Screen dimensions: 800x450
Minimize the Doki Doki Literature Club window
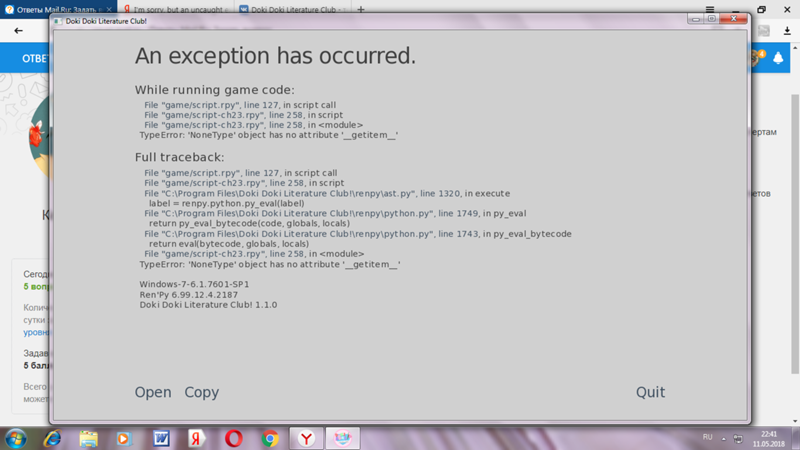(695, 19)
